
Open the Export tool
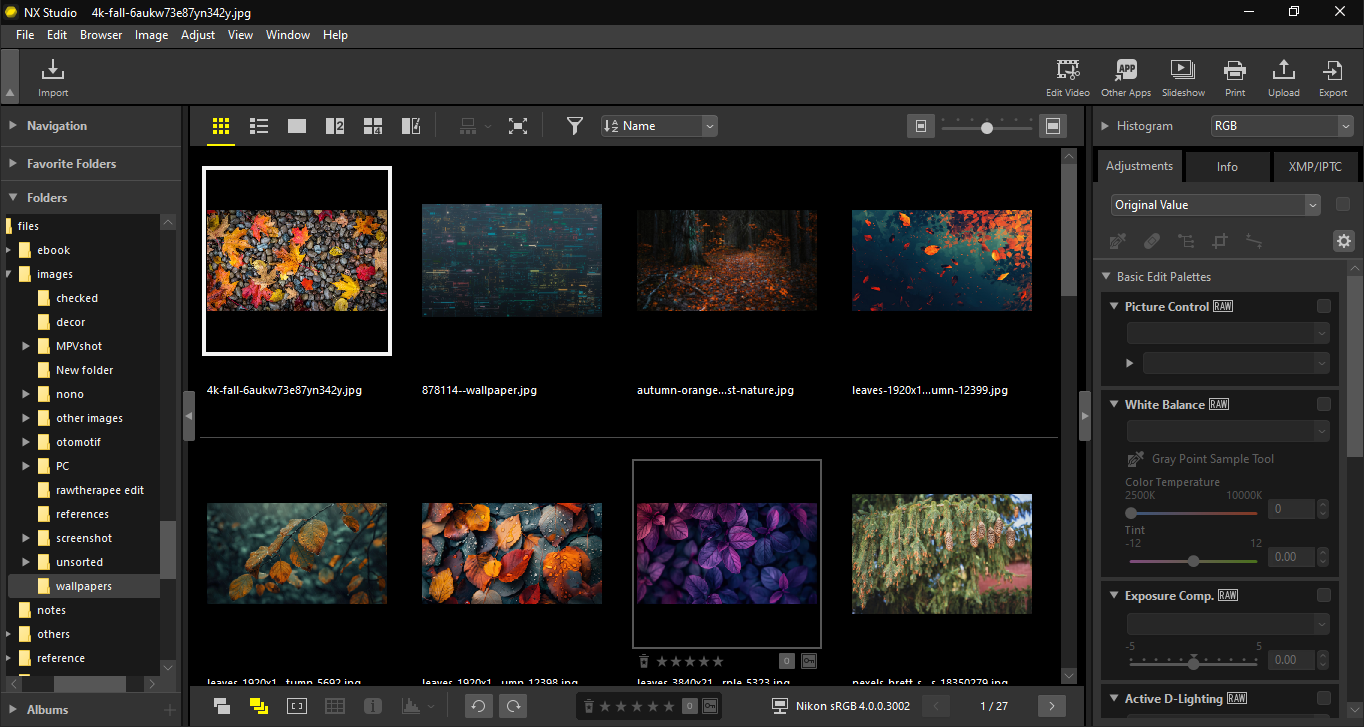pos(1333,78)
